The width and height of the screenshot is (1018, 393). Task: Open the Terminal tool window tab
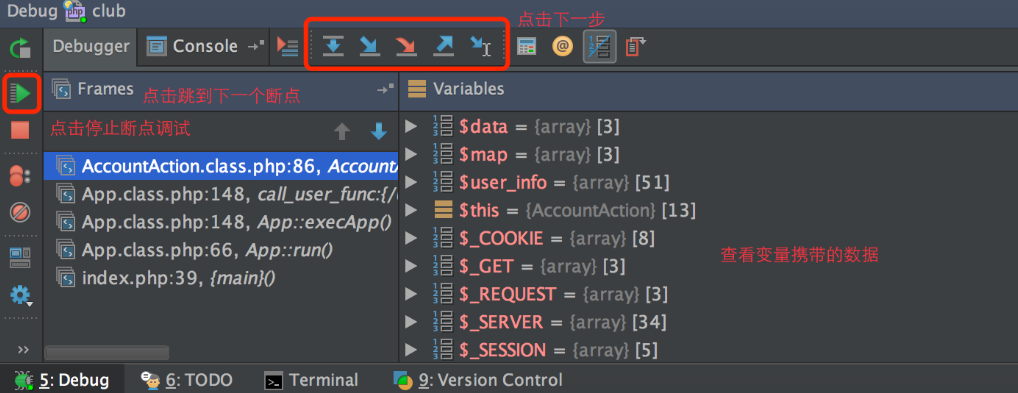click(x=312, y=380)
